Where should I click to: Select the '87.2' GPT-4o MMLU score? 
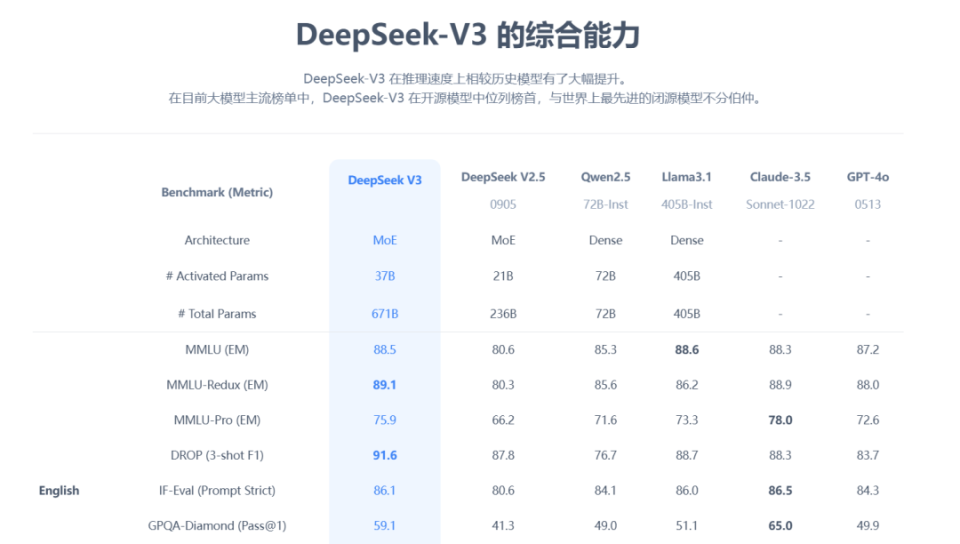pos(868,349)
